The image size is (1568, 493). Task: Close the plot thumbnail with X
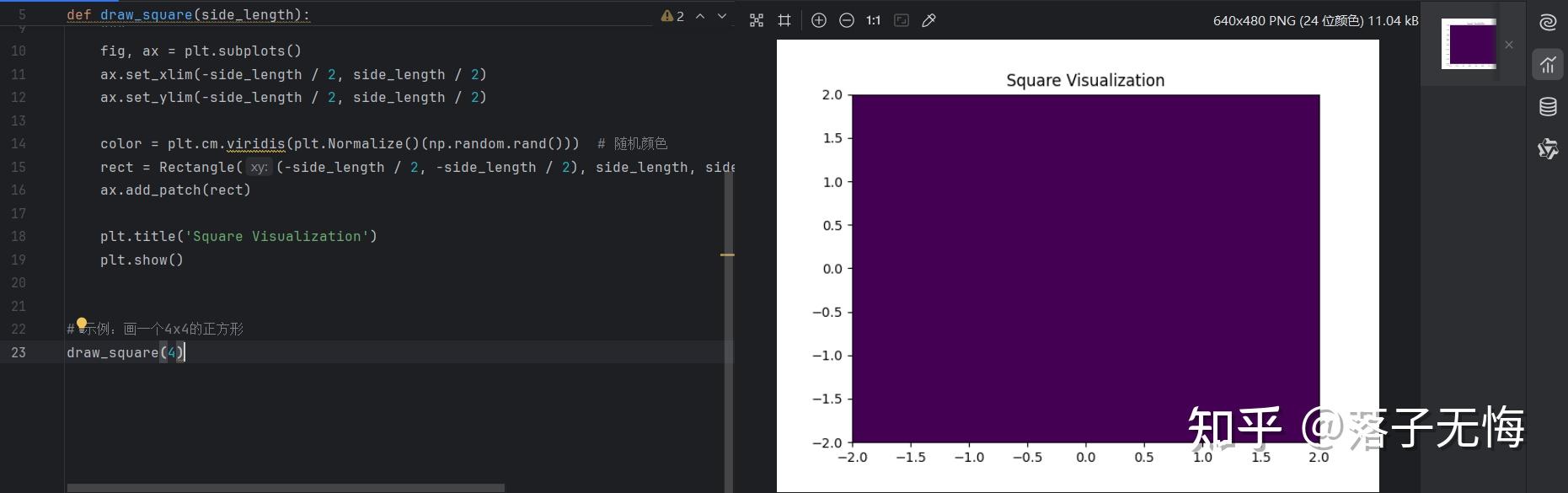[x=1509, y=45]
